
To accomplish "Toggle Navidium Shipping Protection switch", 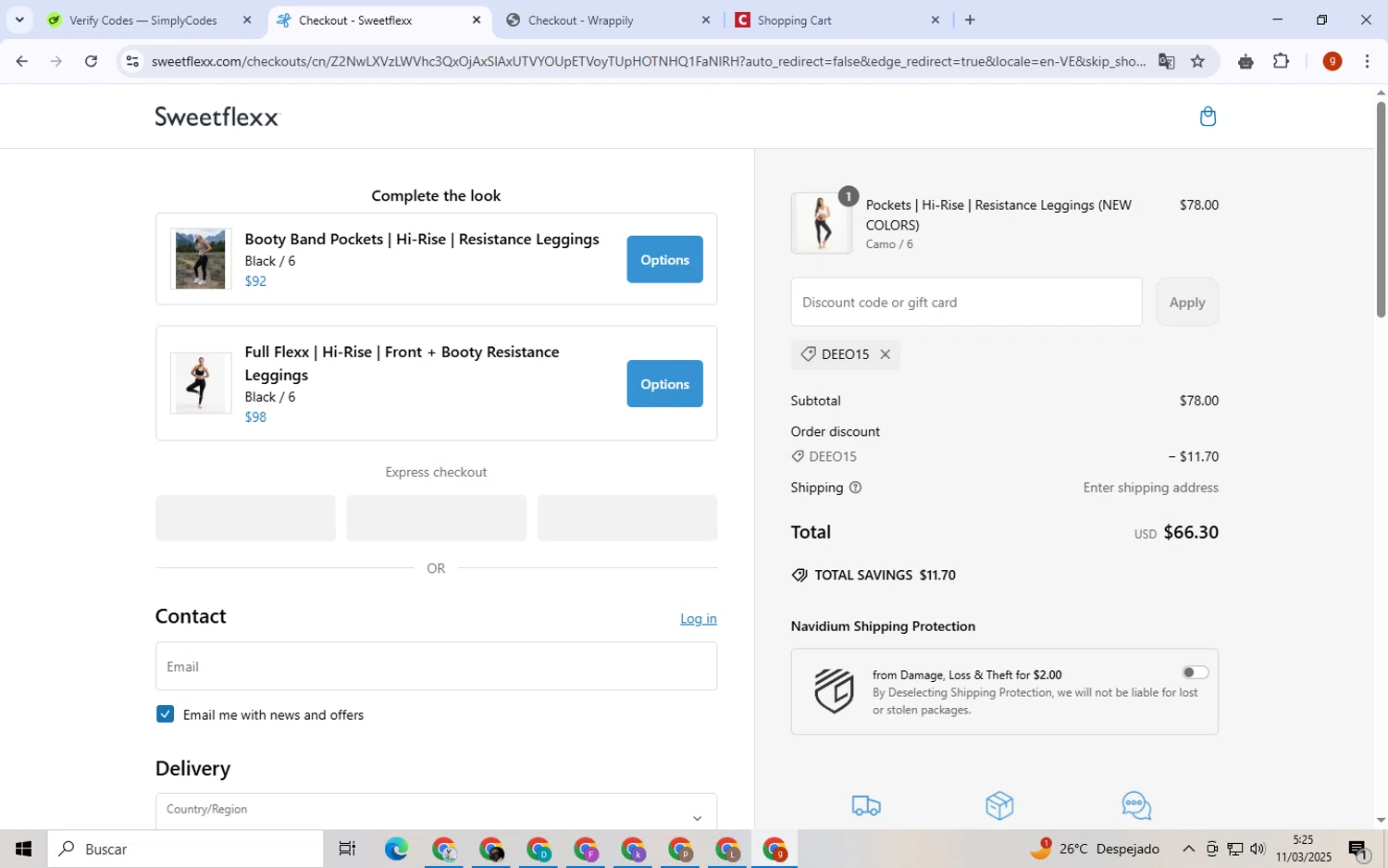I will tap(1195, 673).
